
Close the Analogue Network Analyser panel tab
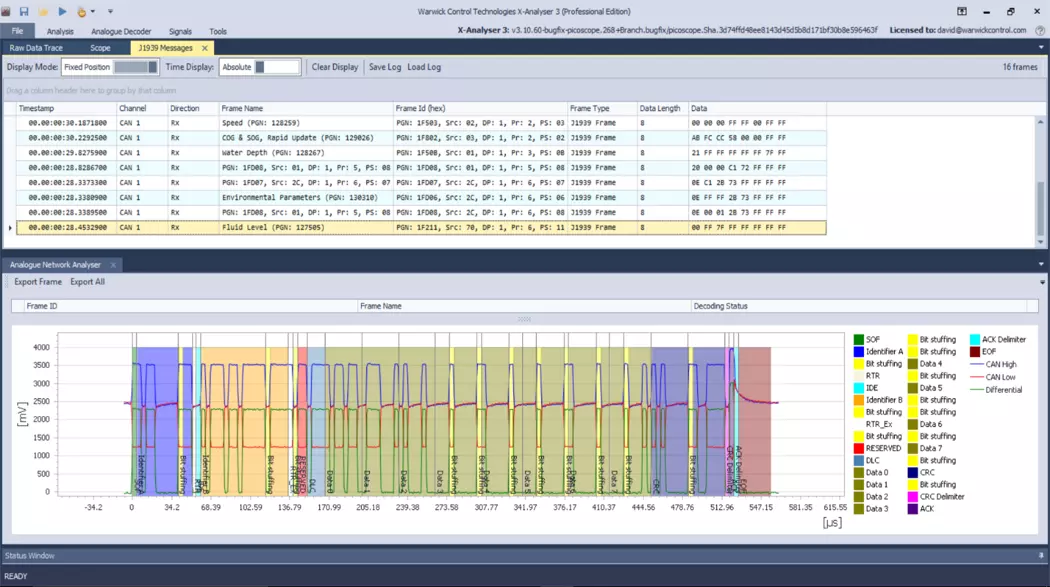coord(113,265)
